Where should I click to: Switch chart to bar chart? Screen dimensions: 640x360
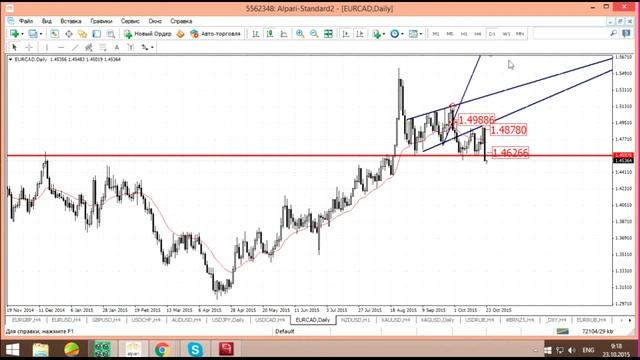(256, 34)
